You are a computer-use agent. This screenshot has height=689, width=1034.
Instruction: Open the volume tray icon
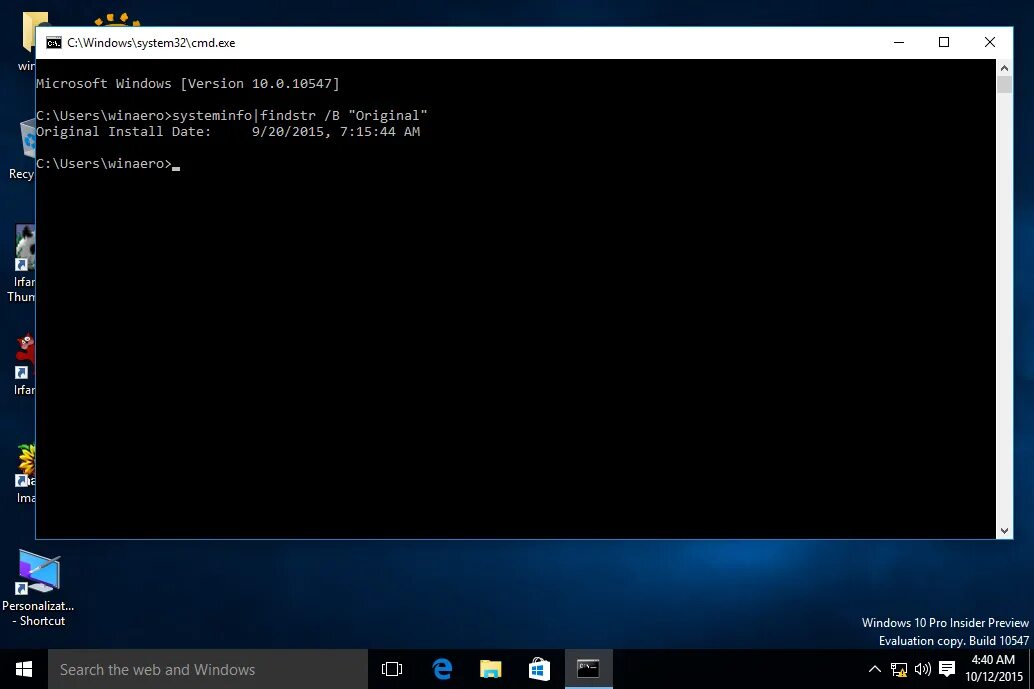pyautogui.click(x=923, y=669)
